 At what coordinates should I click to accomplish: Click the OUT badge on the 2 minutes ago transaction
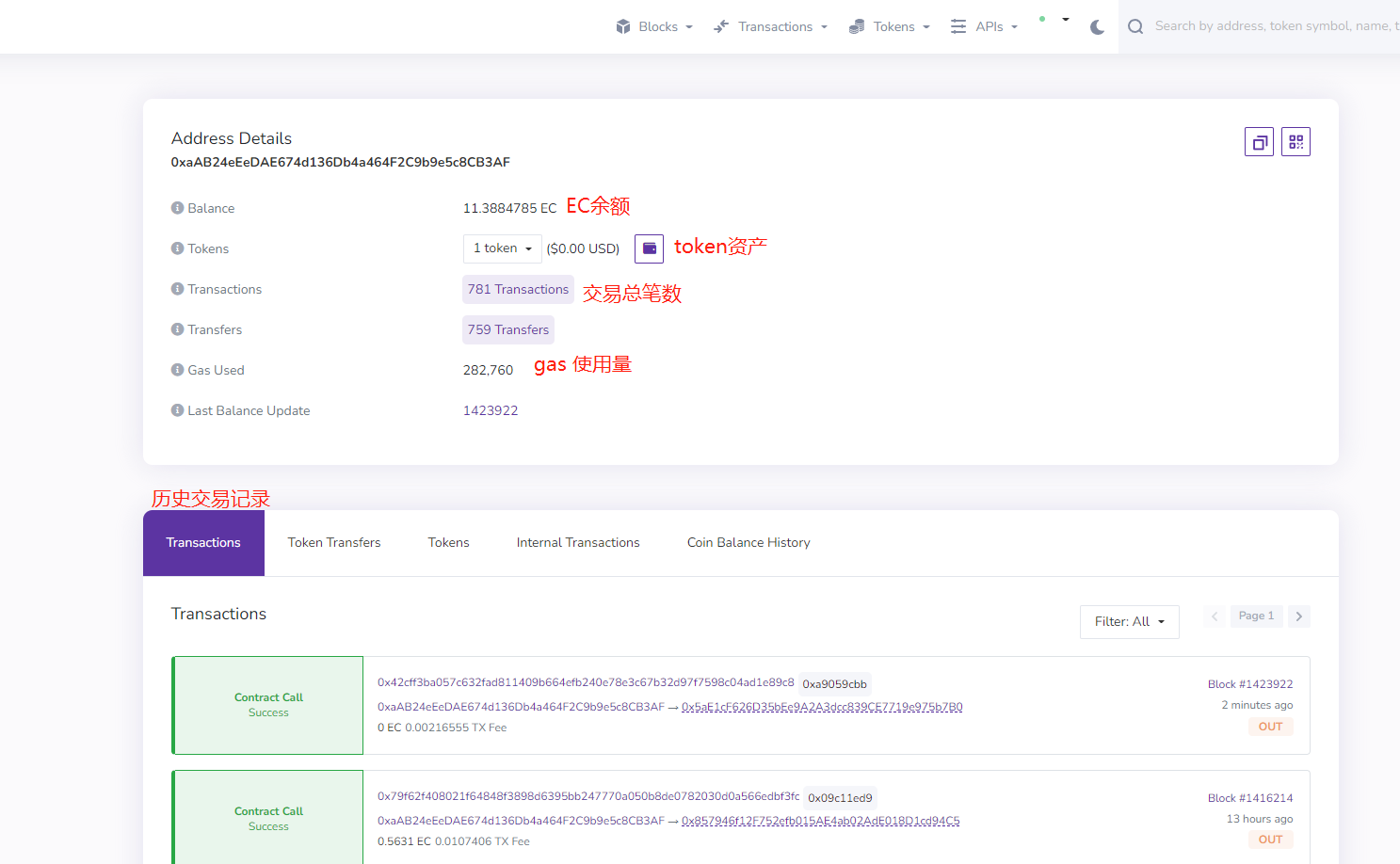tap(1270, 727)
